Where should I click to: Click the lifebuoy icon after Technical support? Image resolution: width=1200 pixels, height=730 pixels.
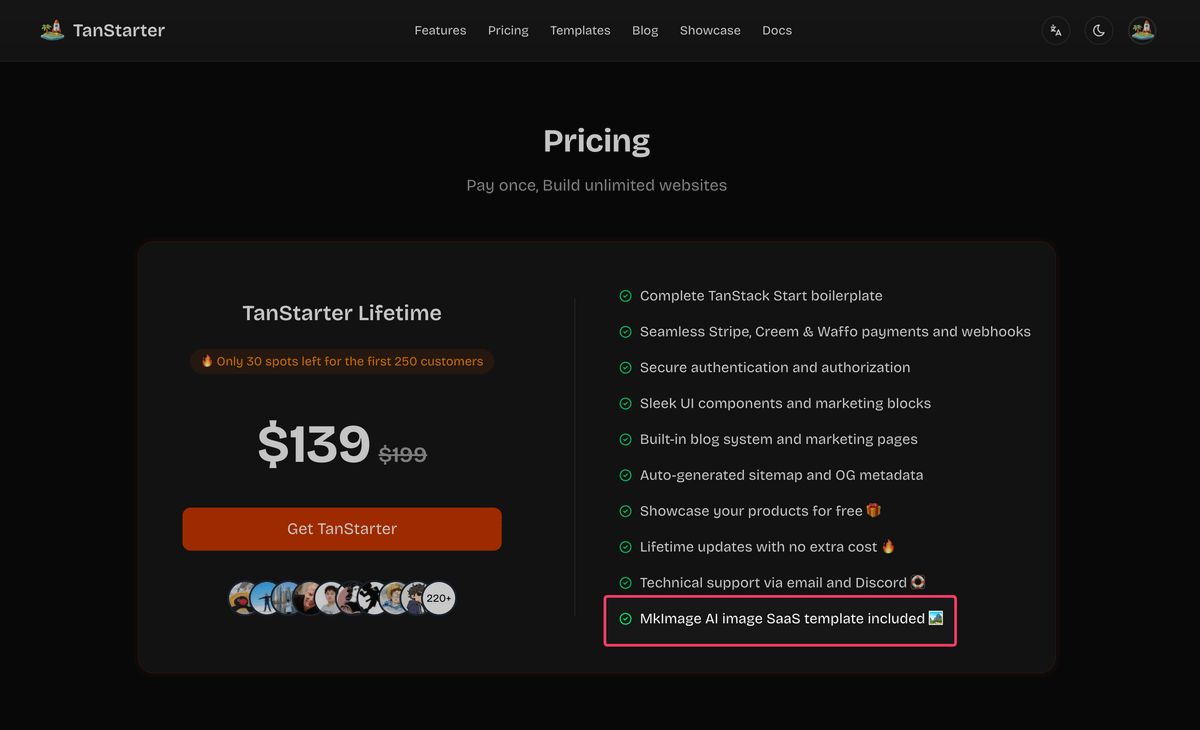(x=918, y=583)
